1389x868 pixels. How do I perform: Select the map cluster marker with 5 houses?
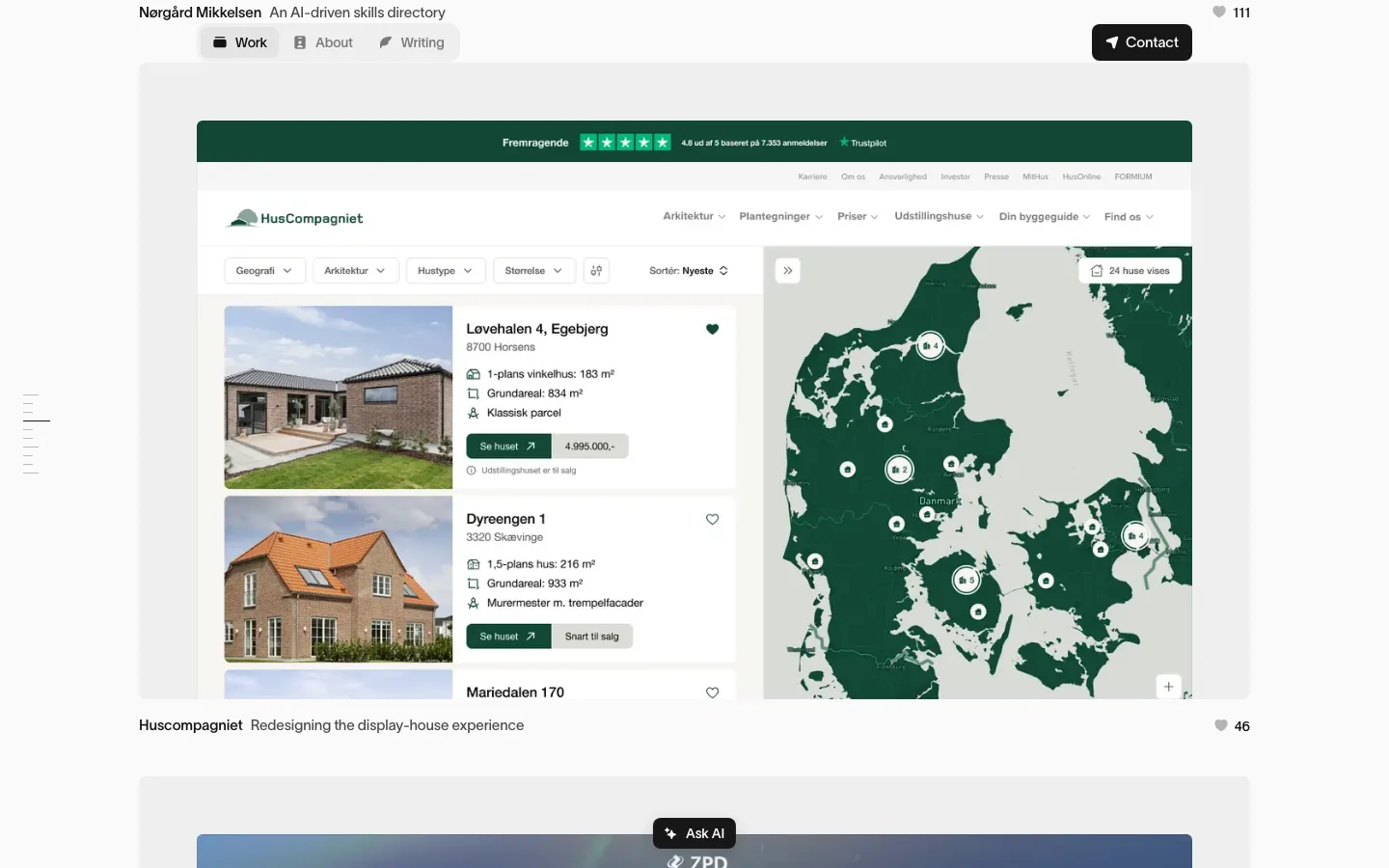pos(966,580)
